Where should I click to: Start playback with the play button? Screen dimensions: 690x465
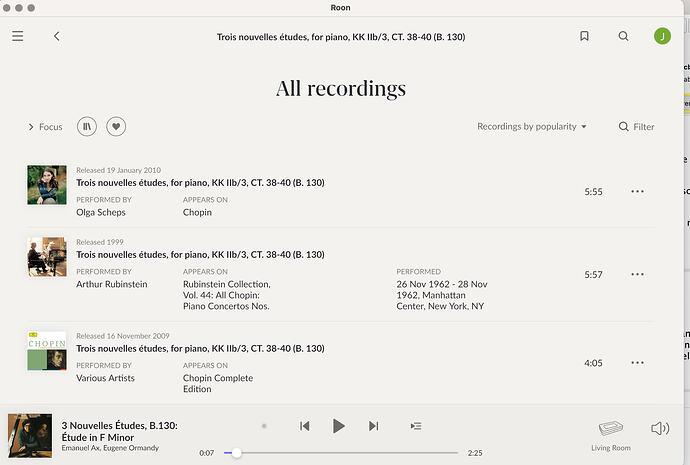click(x=338, y=426)
